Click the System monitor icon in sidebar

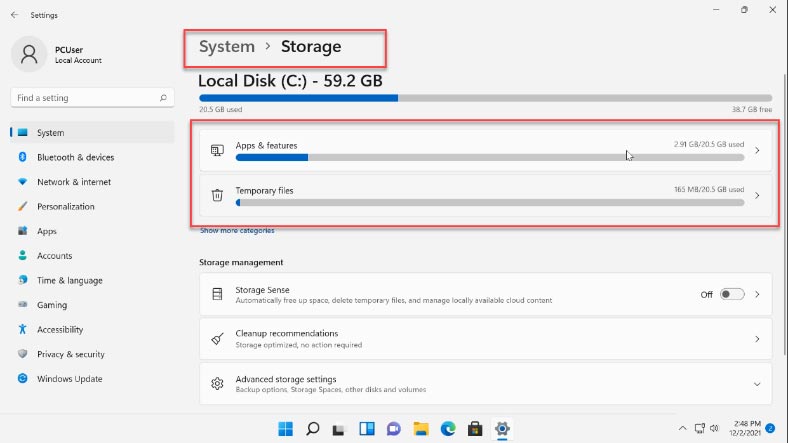[x=22, y=133]
